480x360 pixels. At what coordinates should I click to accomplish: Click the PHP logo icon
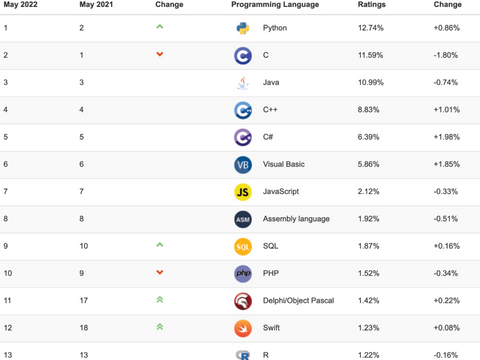point(243,274)
